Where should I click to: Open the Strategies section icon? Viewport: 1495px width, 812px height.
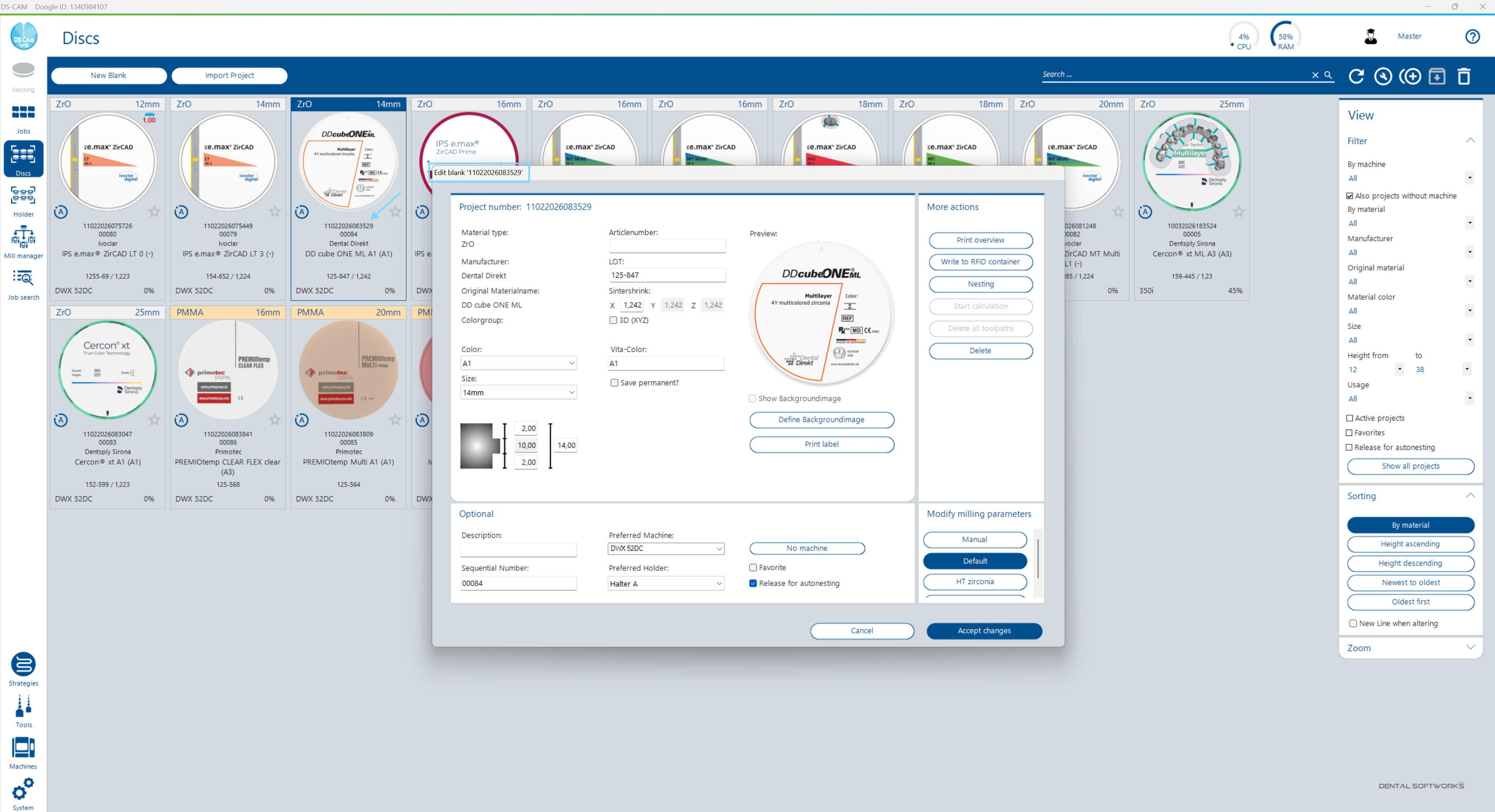[23, 668]
